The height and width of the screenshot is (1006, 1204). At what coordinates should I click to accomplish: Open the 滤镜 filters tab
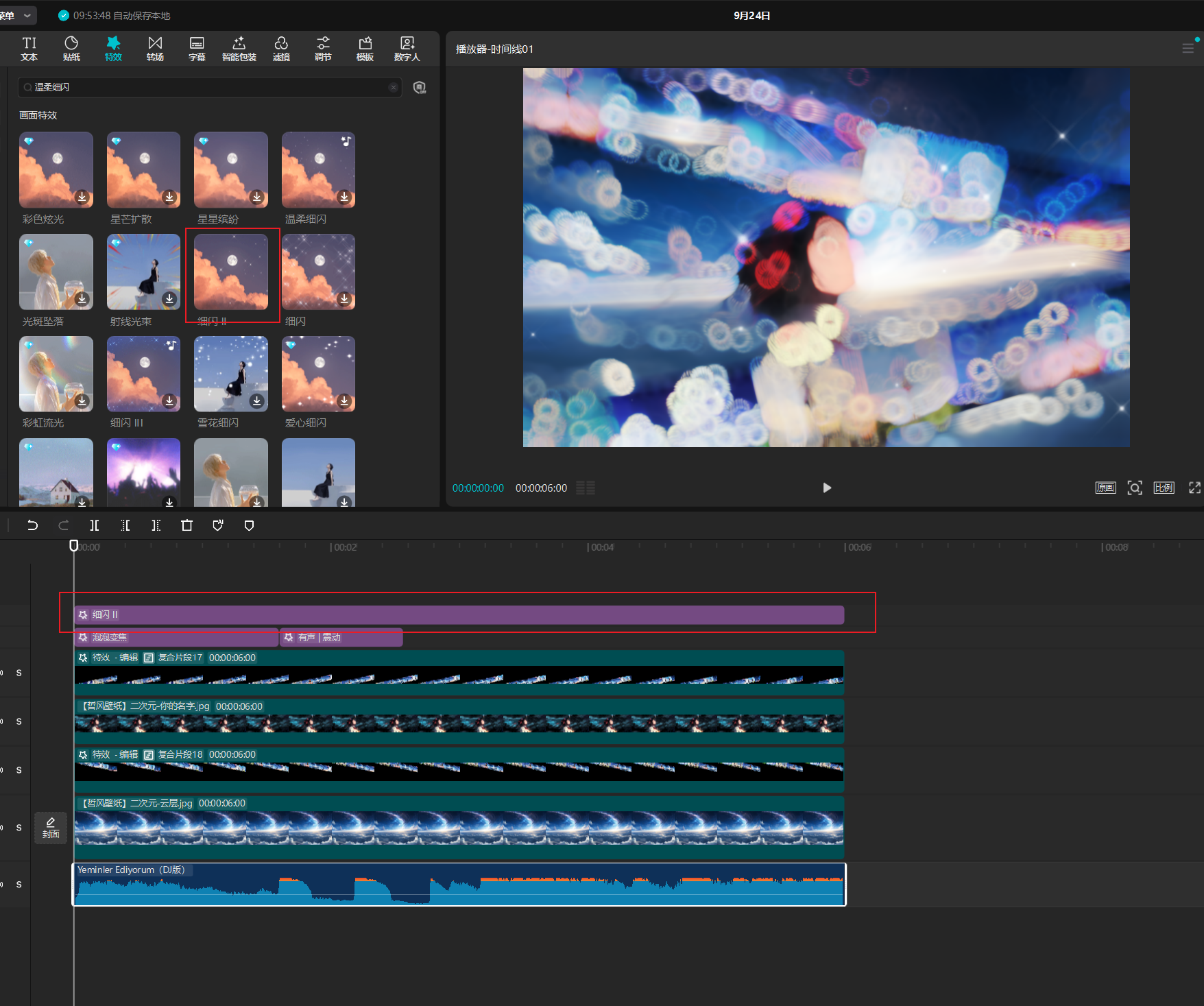(x=281, y=49)
